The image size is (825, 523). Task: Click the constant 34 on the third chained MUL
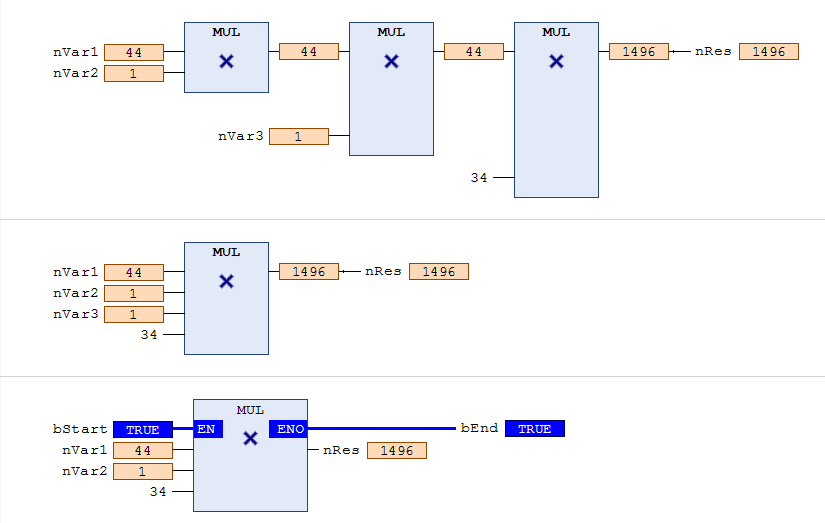[479, 178]
